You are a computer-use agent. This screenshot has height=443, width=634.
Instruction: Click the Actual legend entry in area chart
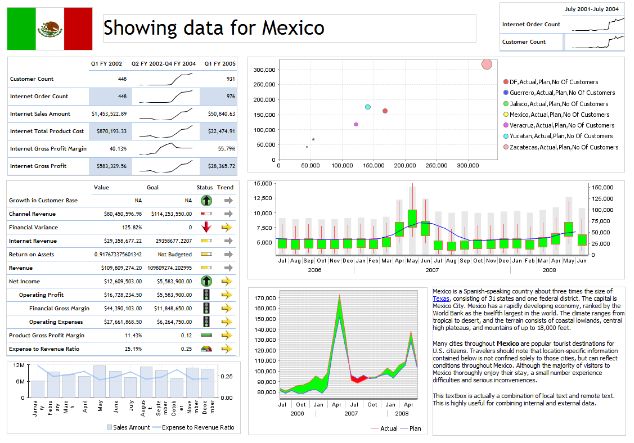[384, 428]
